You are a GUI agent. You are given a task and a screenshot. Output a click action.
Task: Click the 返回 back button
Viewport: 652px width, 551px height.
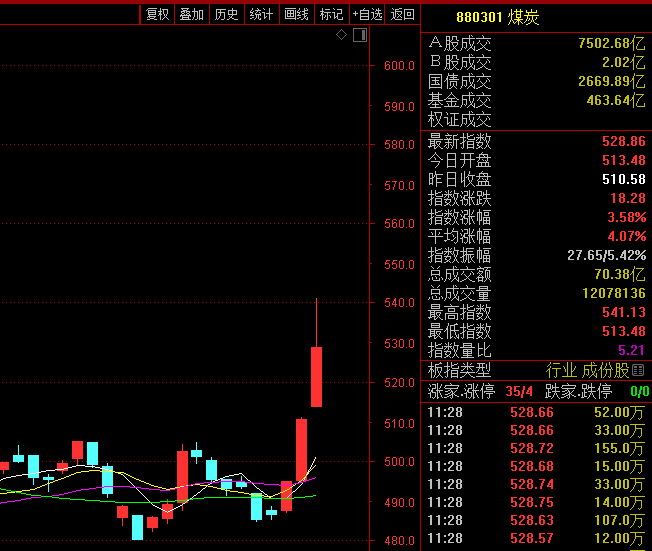click(402, 14)
